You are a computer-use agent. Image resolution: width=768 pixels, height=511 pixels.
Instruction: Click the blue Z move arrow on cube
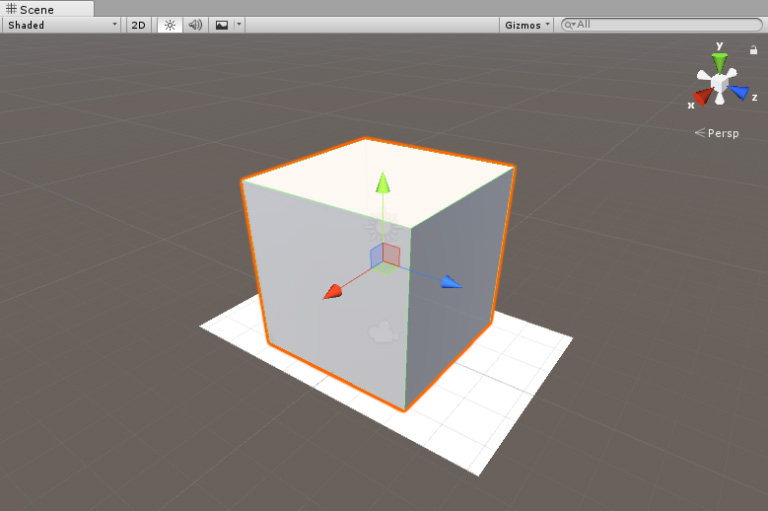click(451, 282)
